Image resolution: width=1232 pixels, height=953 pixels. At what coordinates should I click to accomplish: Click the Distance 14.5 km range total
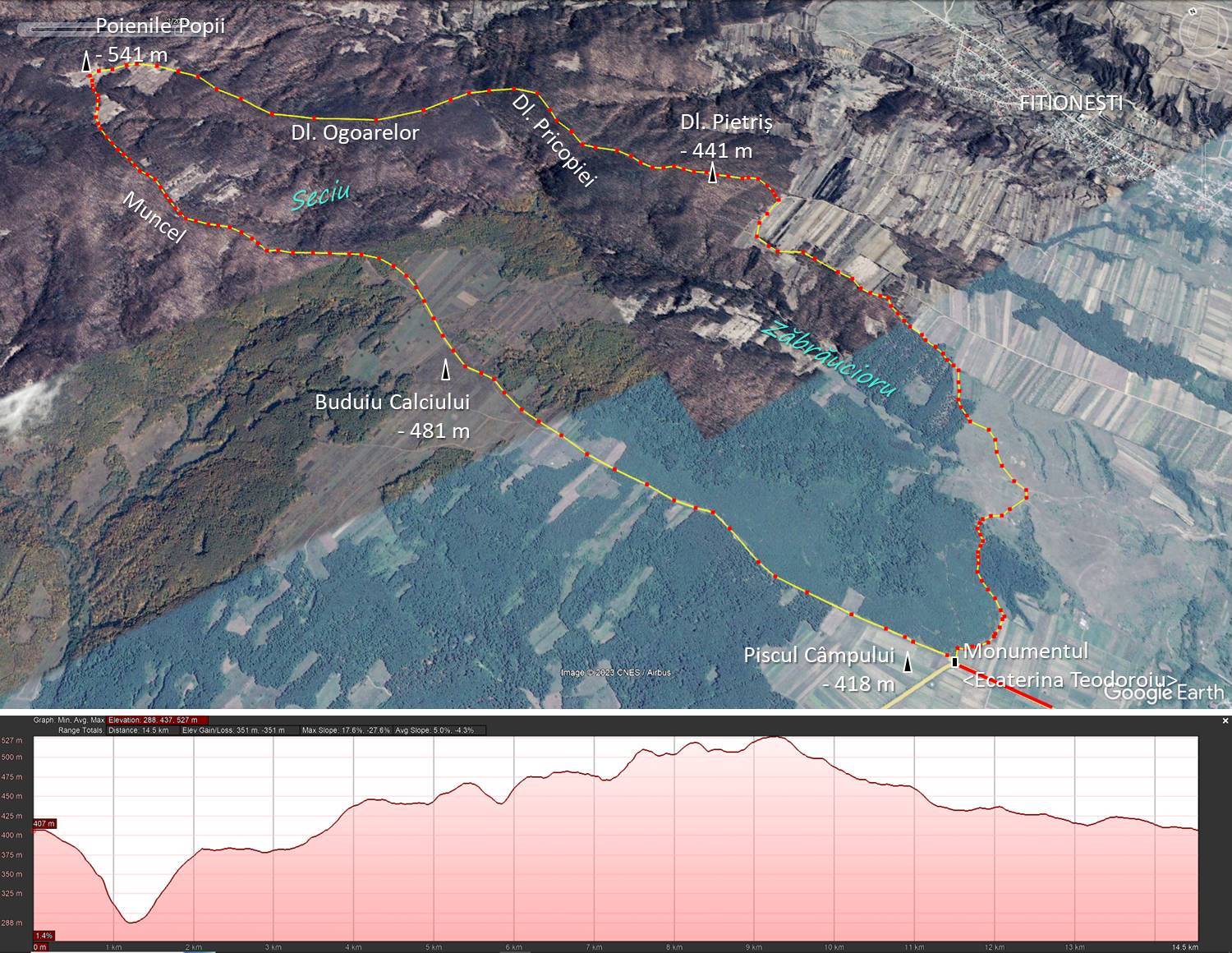click(138, 730)
